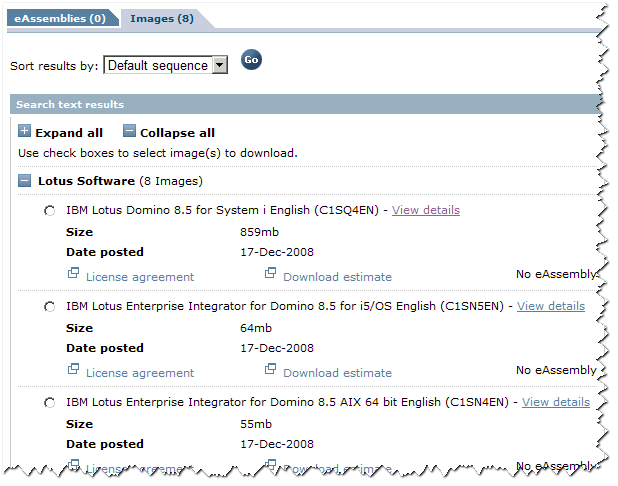Select Enterprise Integrator AIX 64 bit radio
Screen dimensions: 618x486
pyautogui.click(x=50, y=403)
